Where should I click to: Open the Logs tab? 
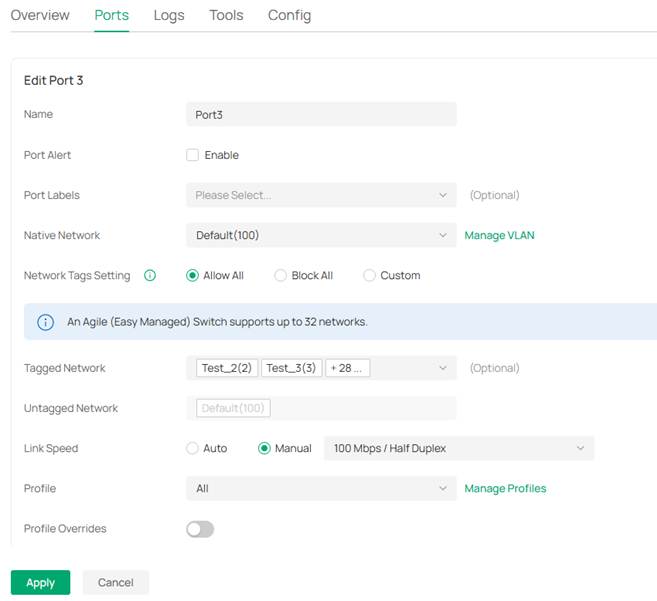pos(169,15)
